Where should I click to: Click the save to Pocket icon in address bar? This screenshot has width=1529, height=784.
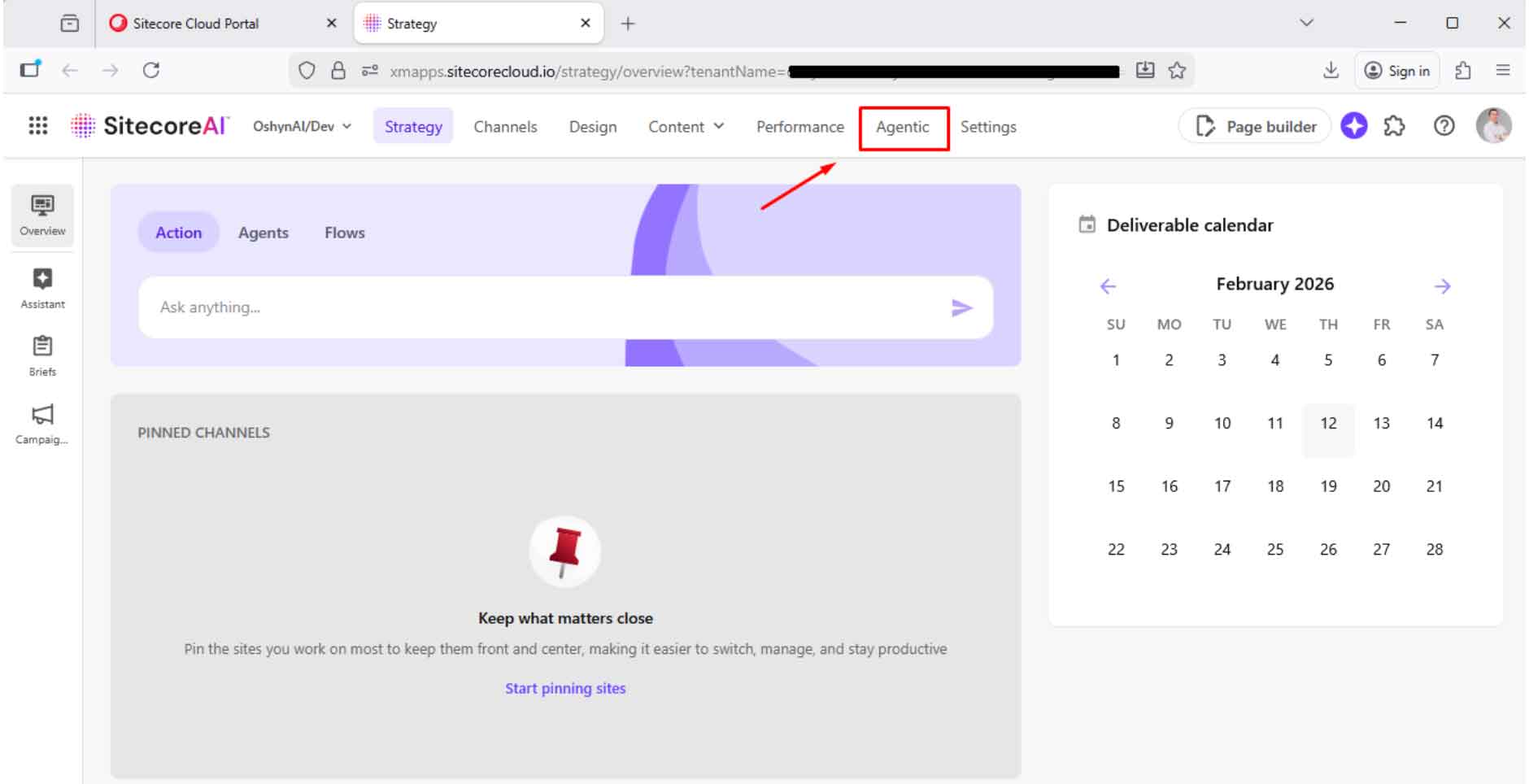pyautogui.click(x=1145, y=71)
